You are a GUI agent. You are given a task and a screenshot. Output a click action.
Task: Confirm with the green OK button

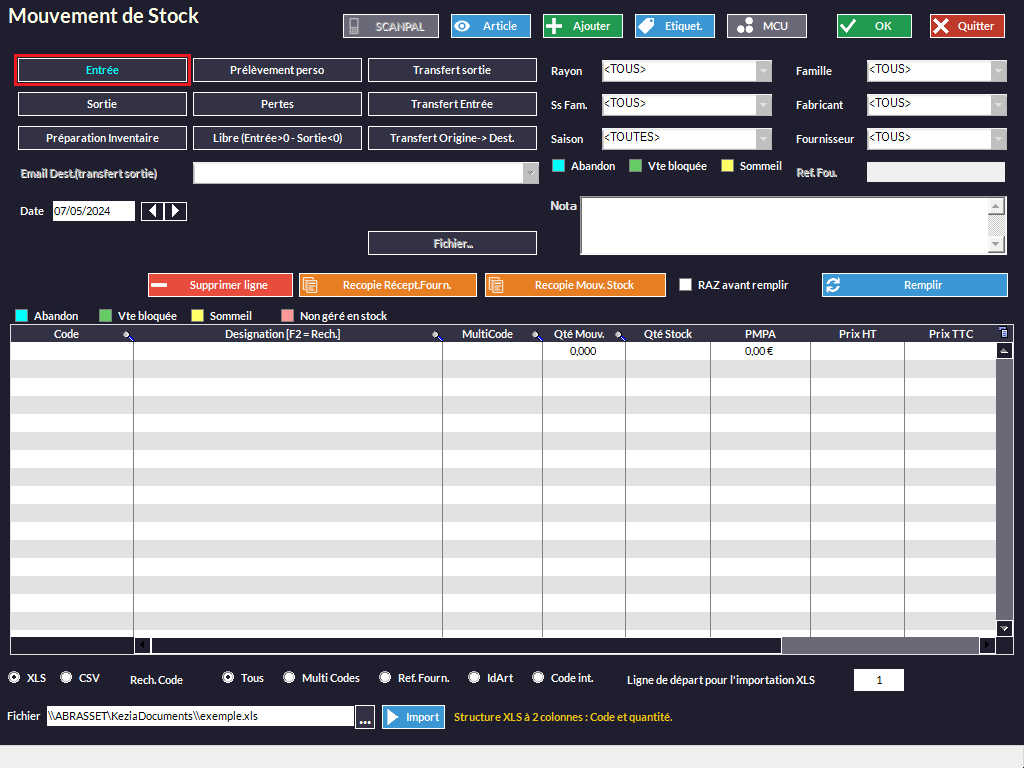(x=874, y=26)
